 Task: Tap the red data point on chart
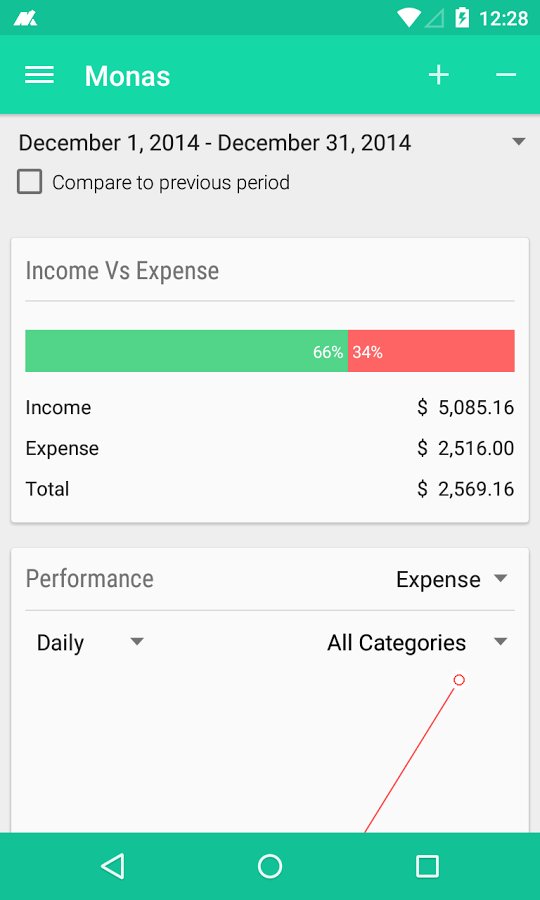point(459,680)
